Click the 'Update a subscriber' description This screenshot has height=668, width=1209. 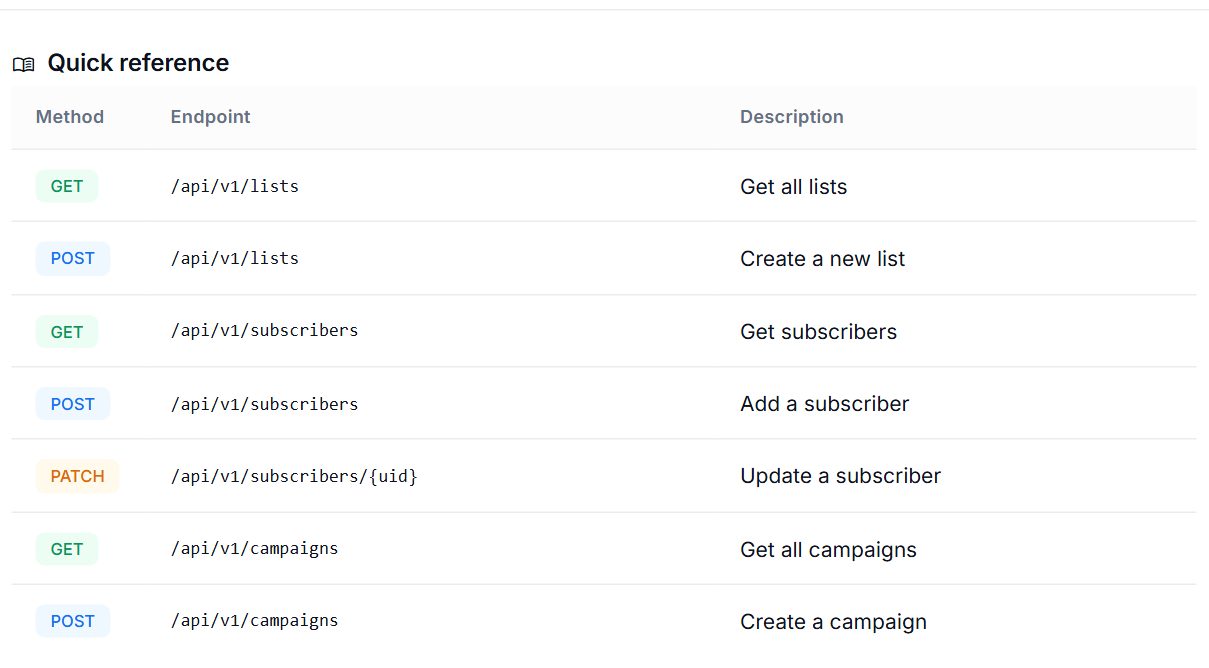841,476
